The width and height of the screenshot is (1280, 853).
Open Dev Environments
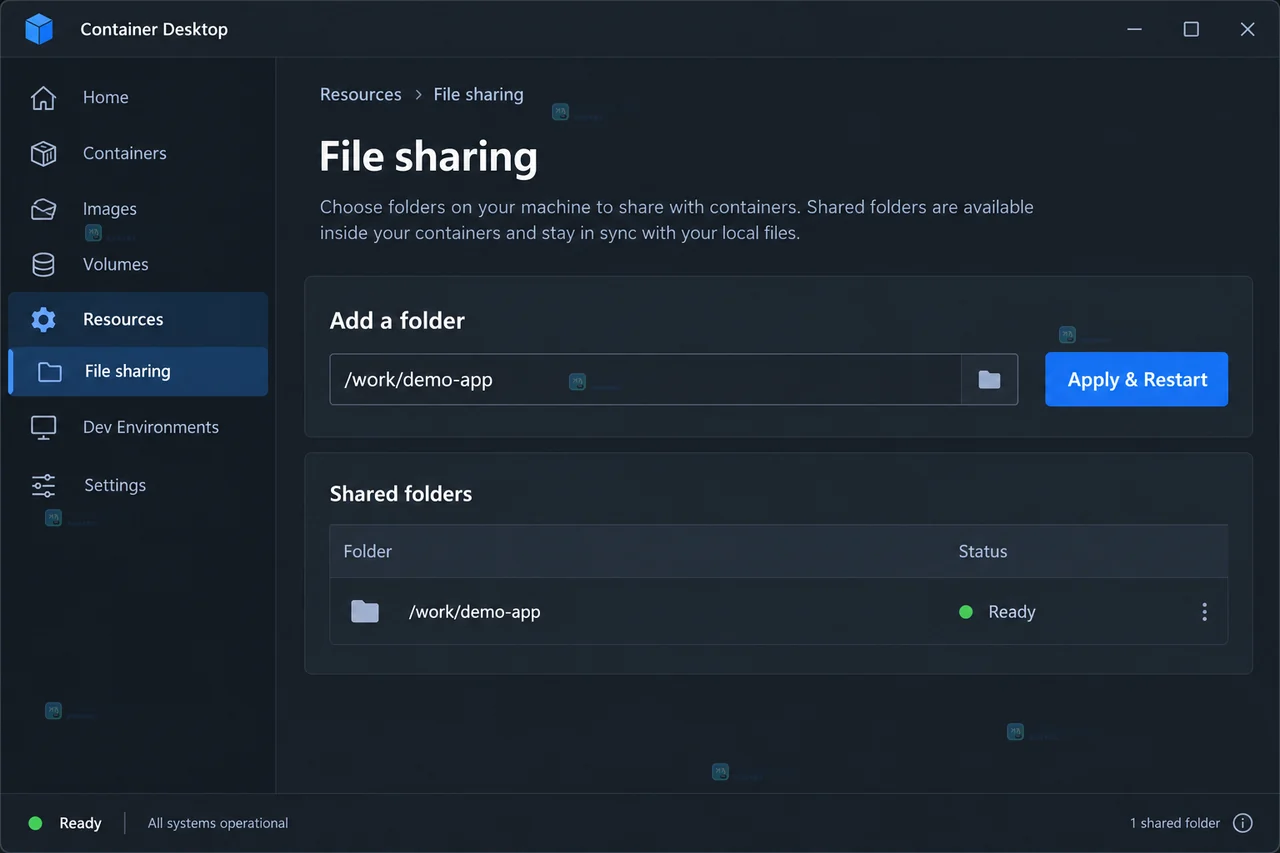point(138,428)
